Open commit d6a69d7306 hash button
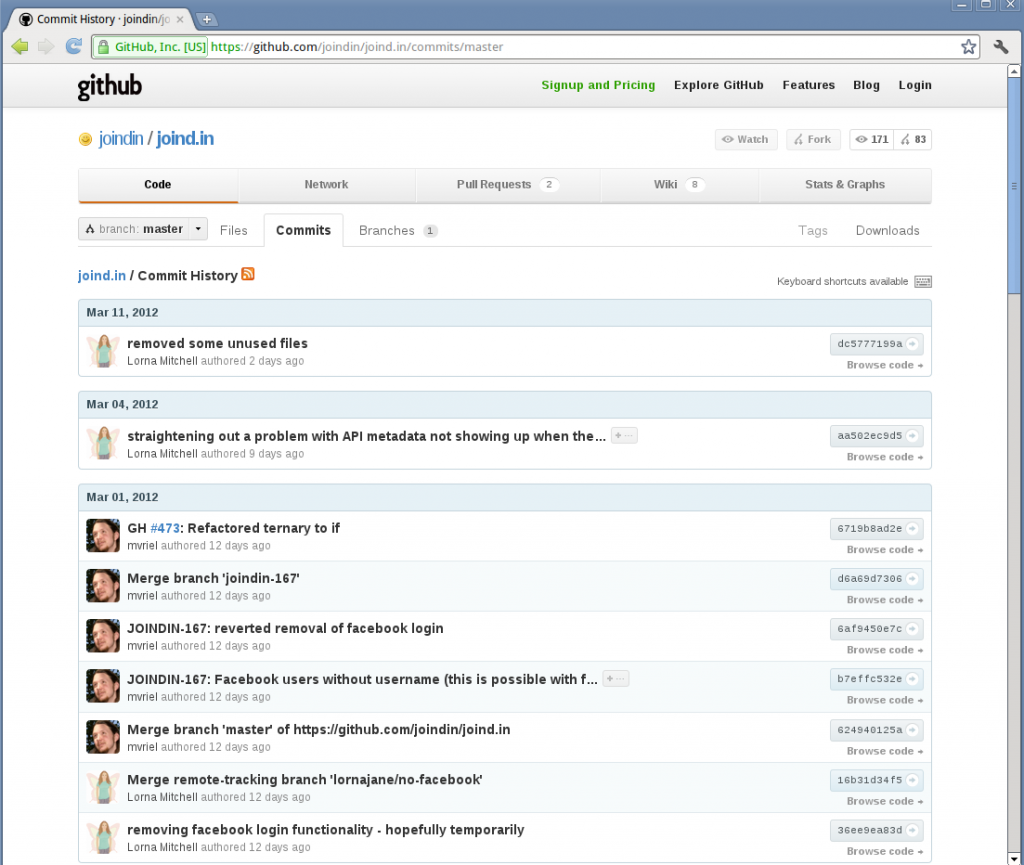 (876, 578)
